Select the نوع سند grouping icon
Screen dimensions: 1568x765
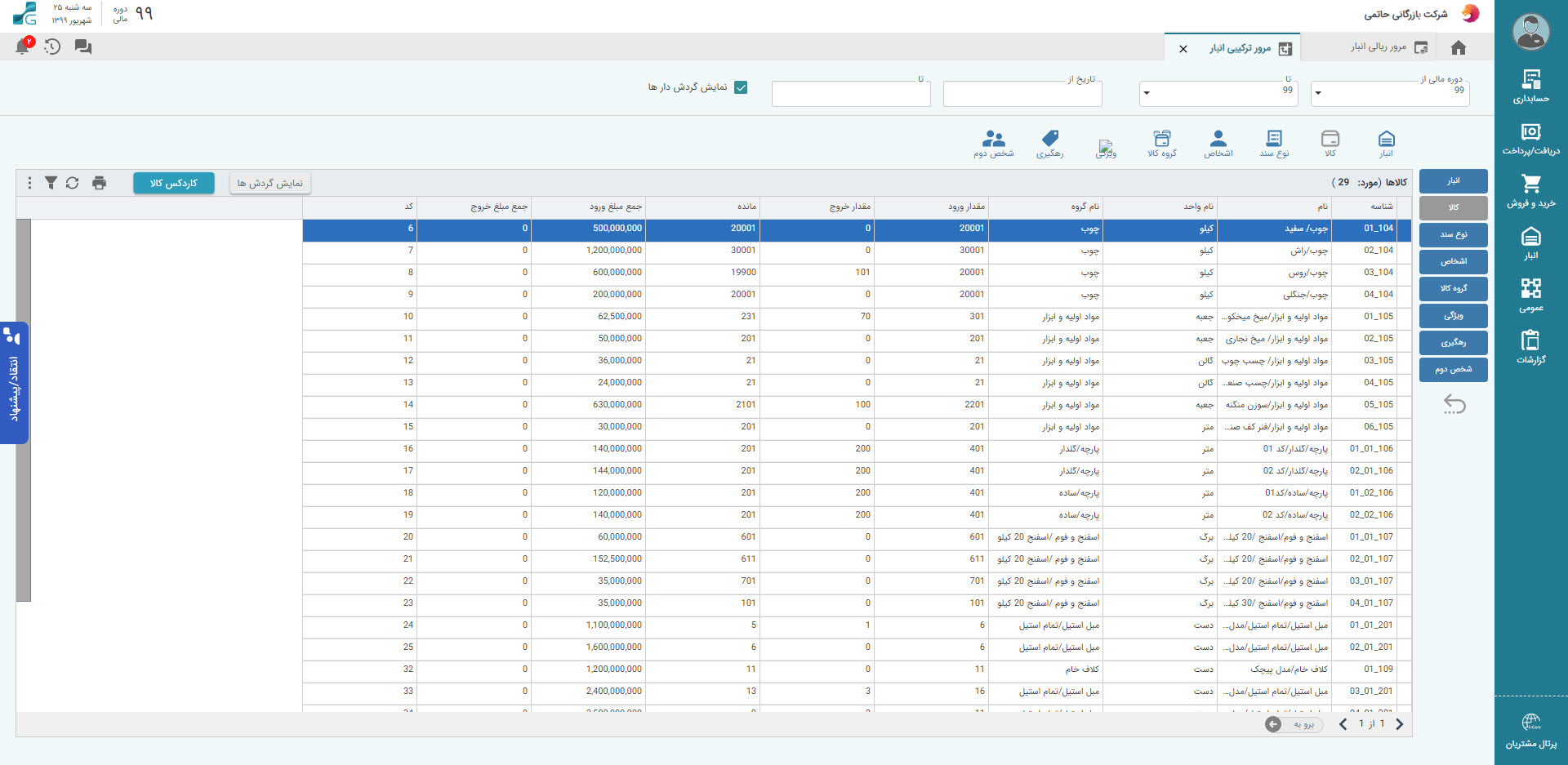(1274, 143)
